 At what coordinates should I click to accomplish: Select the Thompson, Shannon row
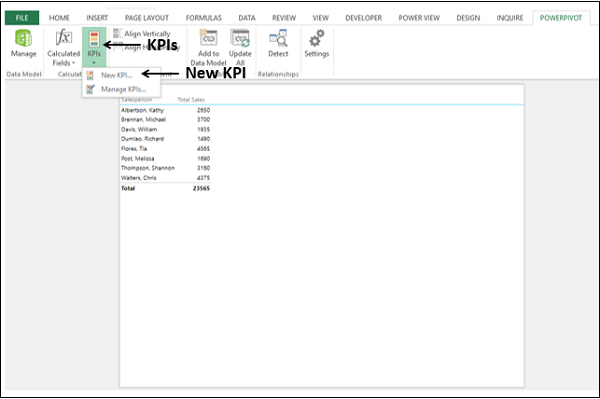[165, 168]
